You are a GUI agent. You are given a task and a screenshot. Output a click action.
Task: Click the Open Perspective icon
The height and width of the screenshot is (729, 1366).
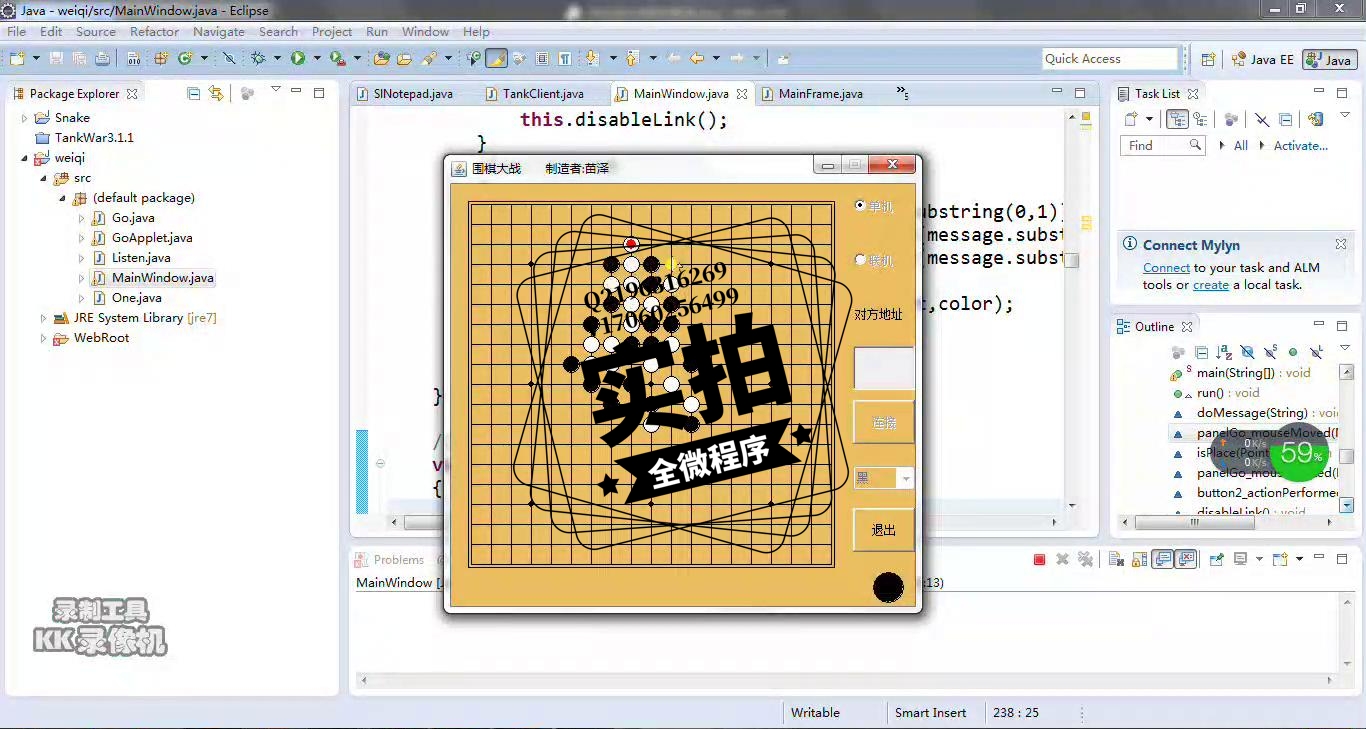coord(1208,59)
